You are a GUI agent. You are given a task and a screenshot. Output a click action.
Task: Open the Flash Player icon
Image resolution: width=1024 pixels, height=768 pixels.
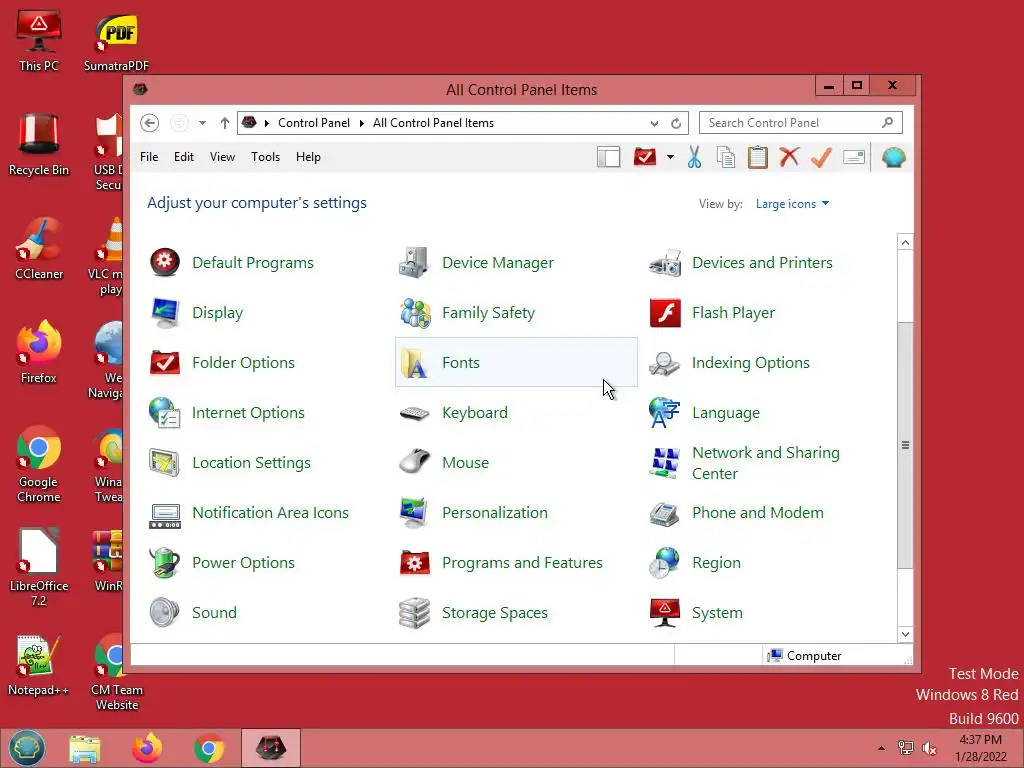[x=665, y=313]
